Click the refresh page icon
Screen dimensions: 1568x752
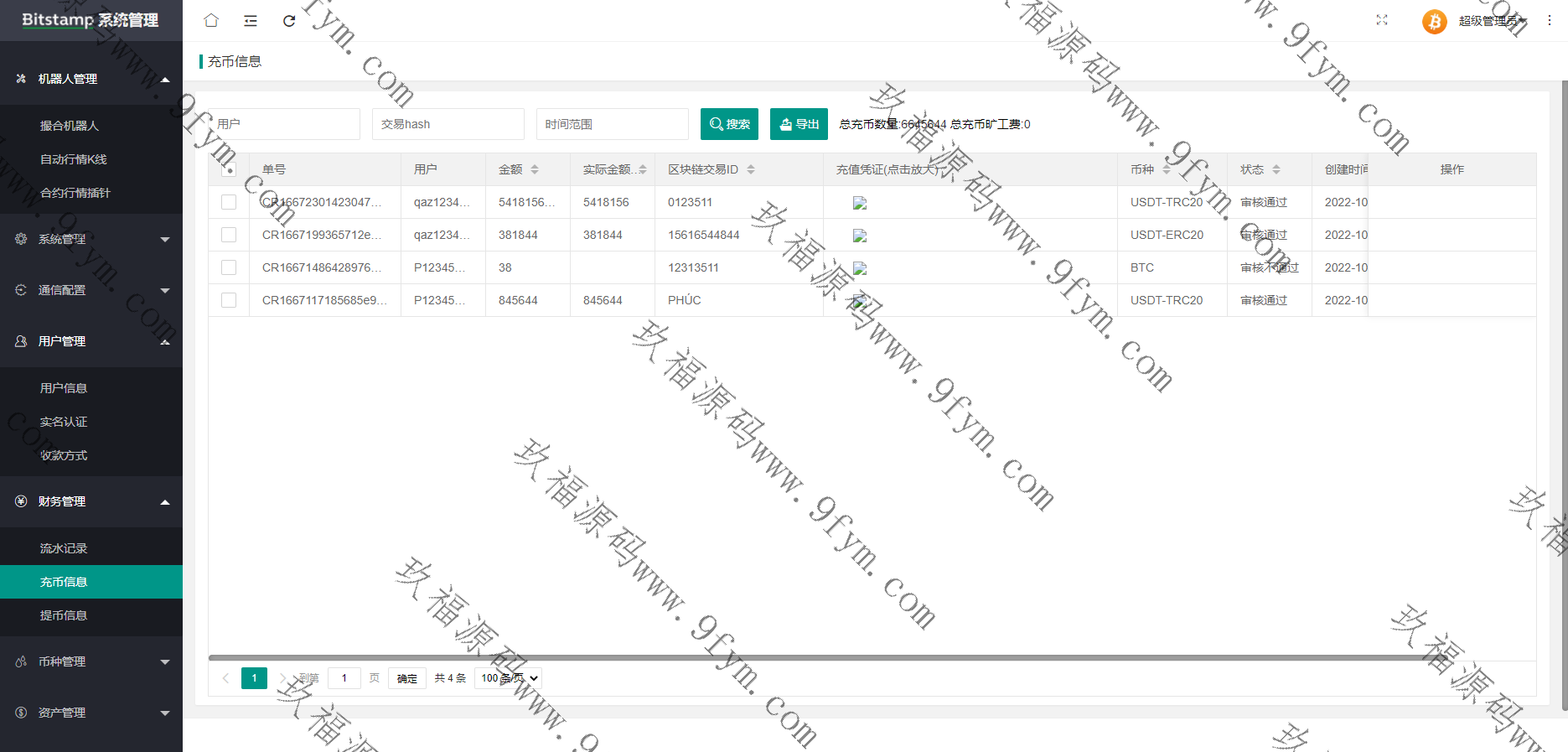pos(289,20)
